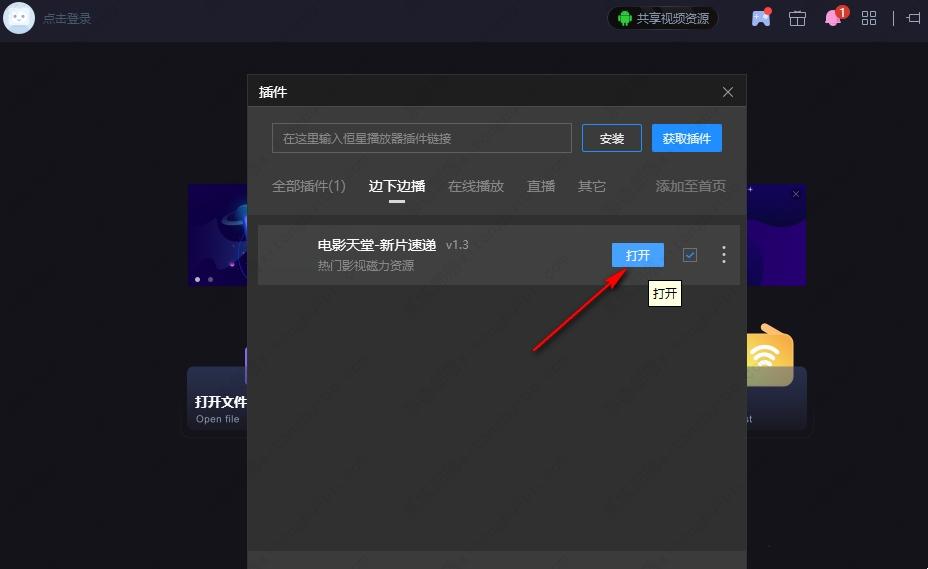Click the plugin link input field
This screenshot has height=569, width=928.
[421, 138]
